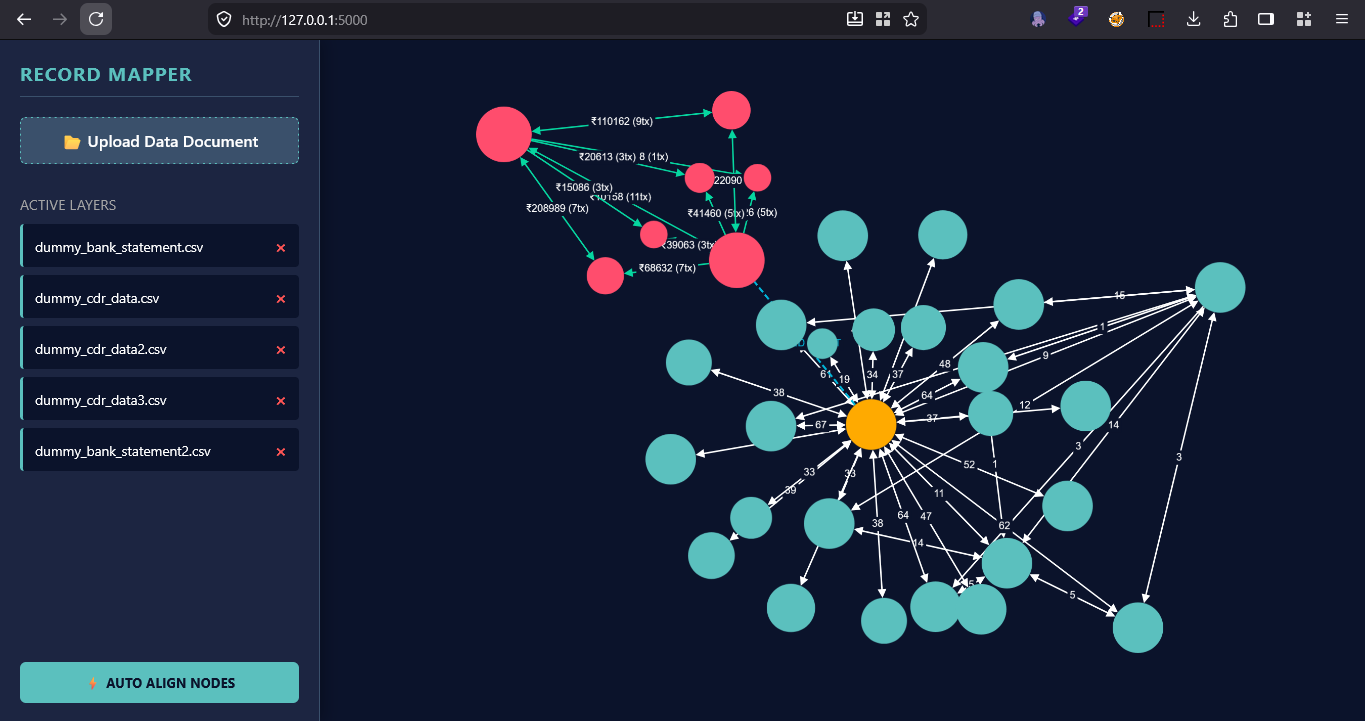The image size is (1365, 721).
Task: Click the RECORD MAPPER title
Action: [x=106, y=74]
